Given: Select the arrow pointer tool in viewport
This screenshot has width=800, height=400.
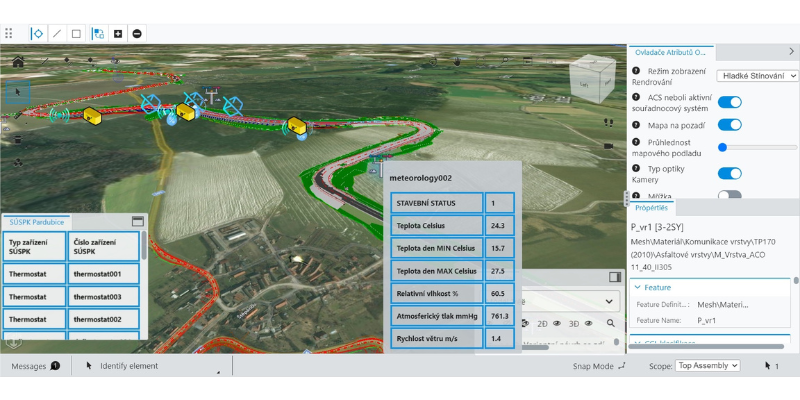Looking at the screenshot, I should pyautogui.click(x=18, y=91).
